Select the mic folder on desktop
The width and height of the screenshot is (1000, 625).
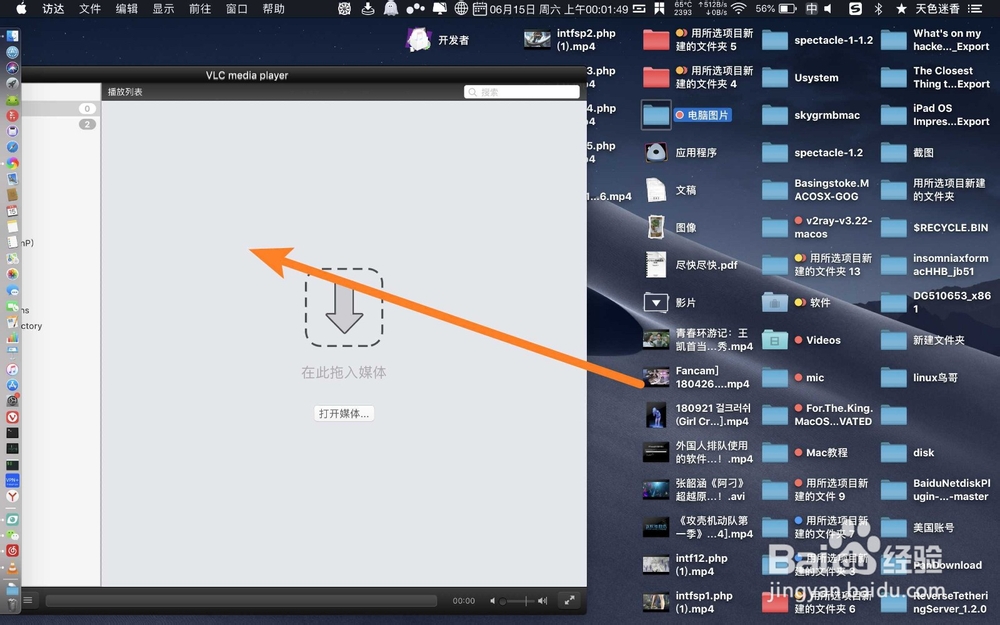point(793,378)
